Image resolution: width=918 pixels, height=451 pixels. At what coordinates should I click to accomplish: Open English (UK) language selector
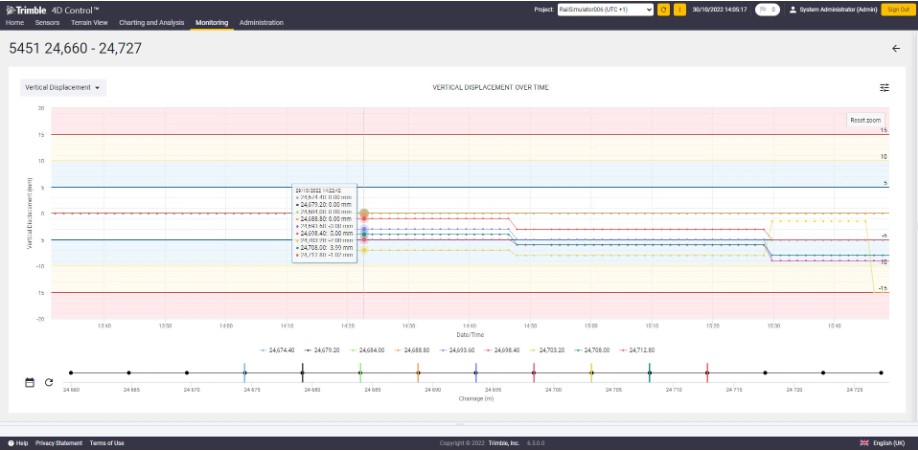[883, 443]
